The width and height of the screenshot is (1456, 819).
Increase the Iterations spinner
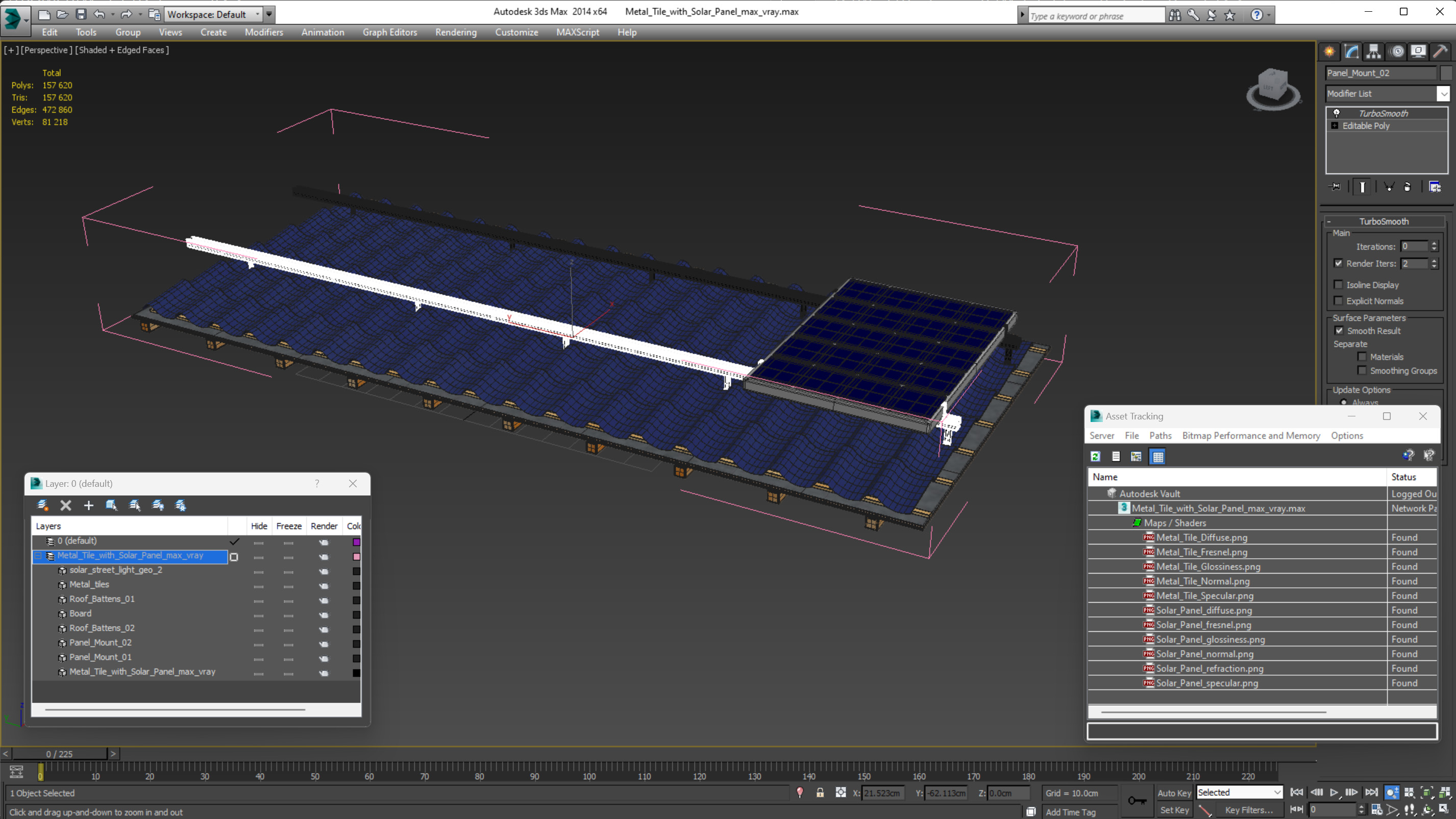1434,243
